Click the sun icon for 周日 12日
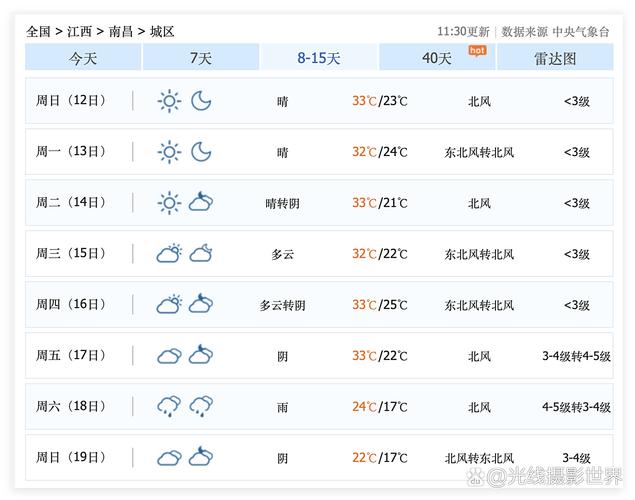The height and width of the screenshot is (500, 635). point(169,101)
